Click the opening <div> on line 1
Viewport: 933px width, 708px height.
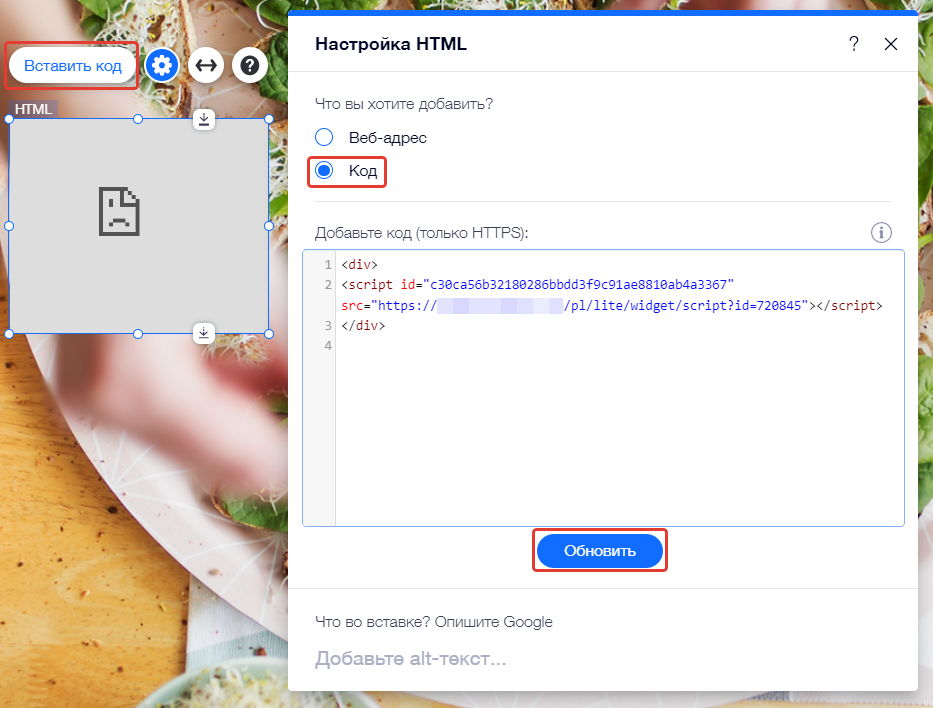[x=359, y=265]
